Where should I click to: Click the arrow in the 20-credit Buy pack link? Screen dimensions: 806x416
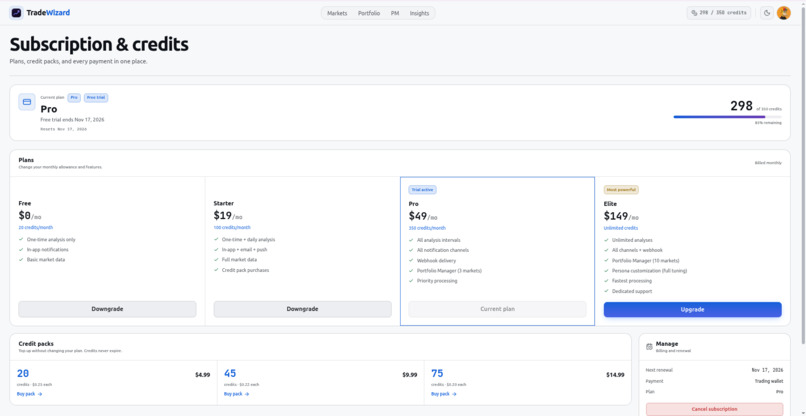coord(40,394)
